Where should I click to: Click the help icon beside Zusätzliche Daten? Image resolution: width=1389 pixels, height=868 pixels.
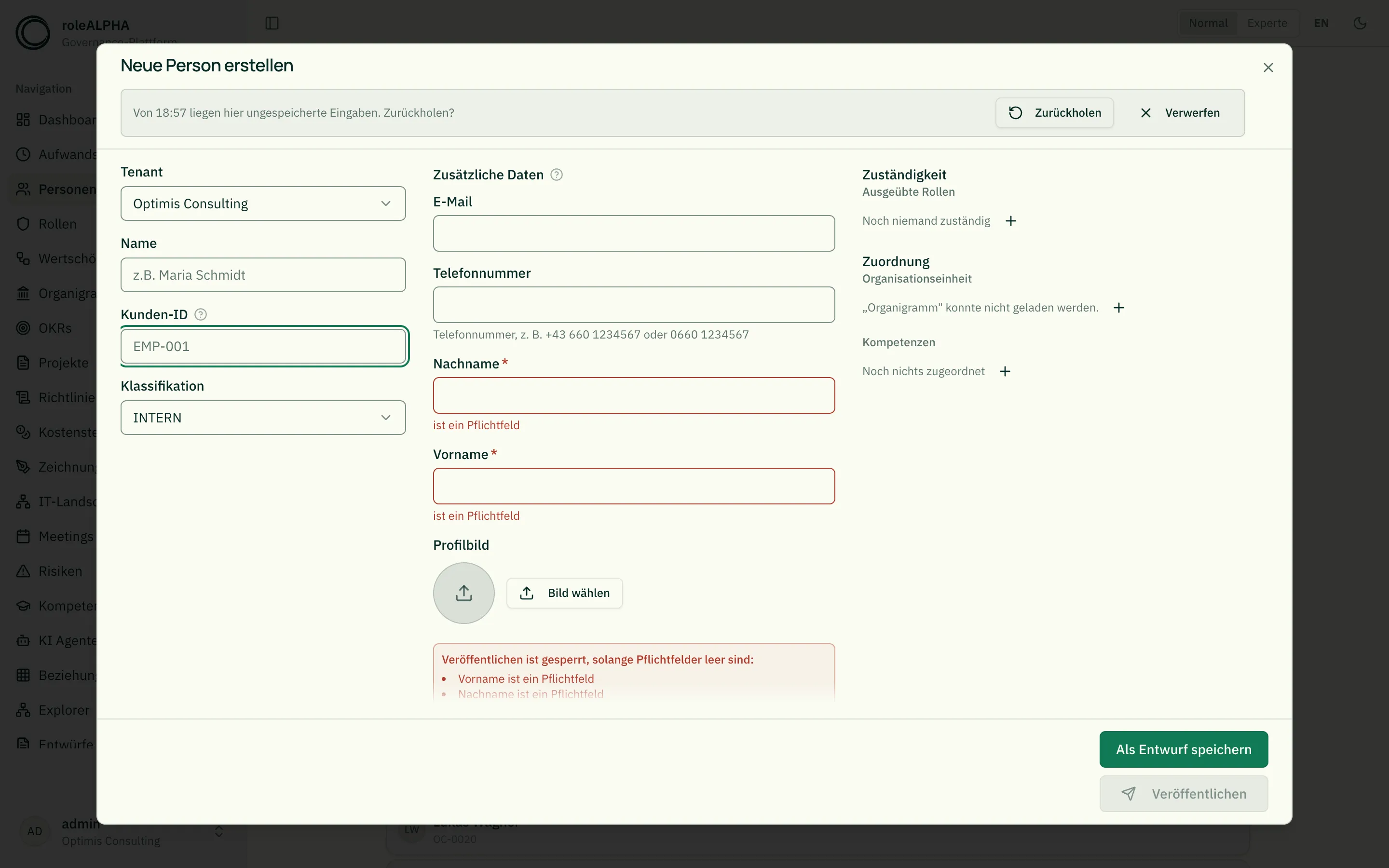(556, 175)
